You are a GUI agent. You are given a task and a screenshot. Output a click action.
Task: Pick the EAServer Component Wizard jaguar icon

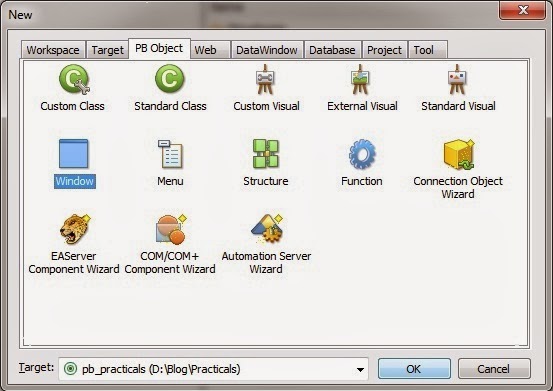pos(74,229)
